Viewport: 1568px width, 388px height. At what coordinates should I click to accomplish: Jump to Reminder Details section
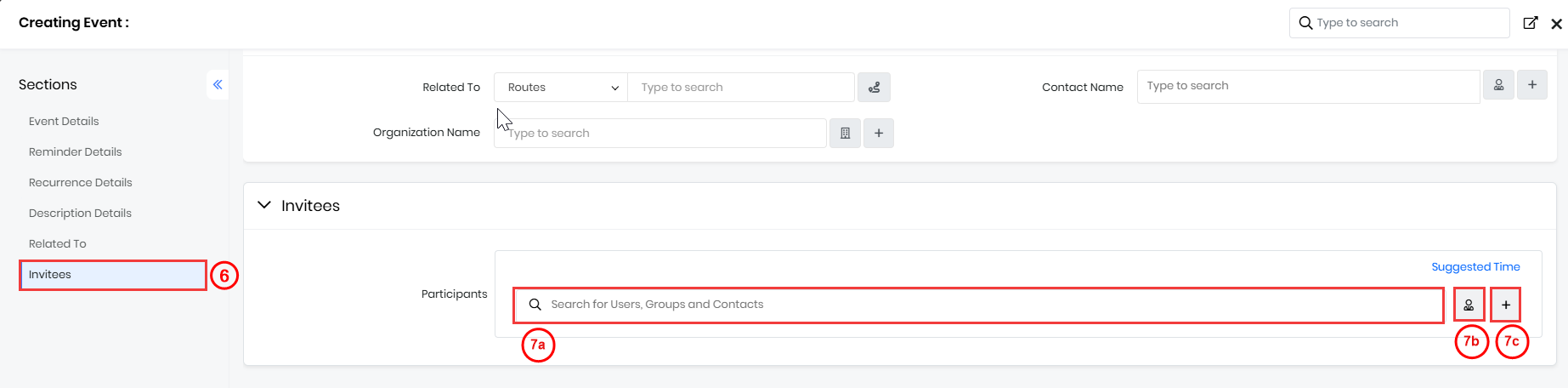click(75, 152)
